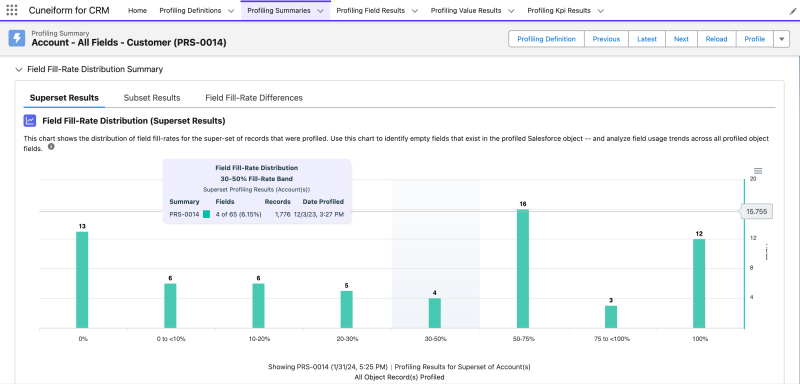Select the Superset Results tab
800x384 pixels.
click(x=64, y=98)
